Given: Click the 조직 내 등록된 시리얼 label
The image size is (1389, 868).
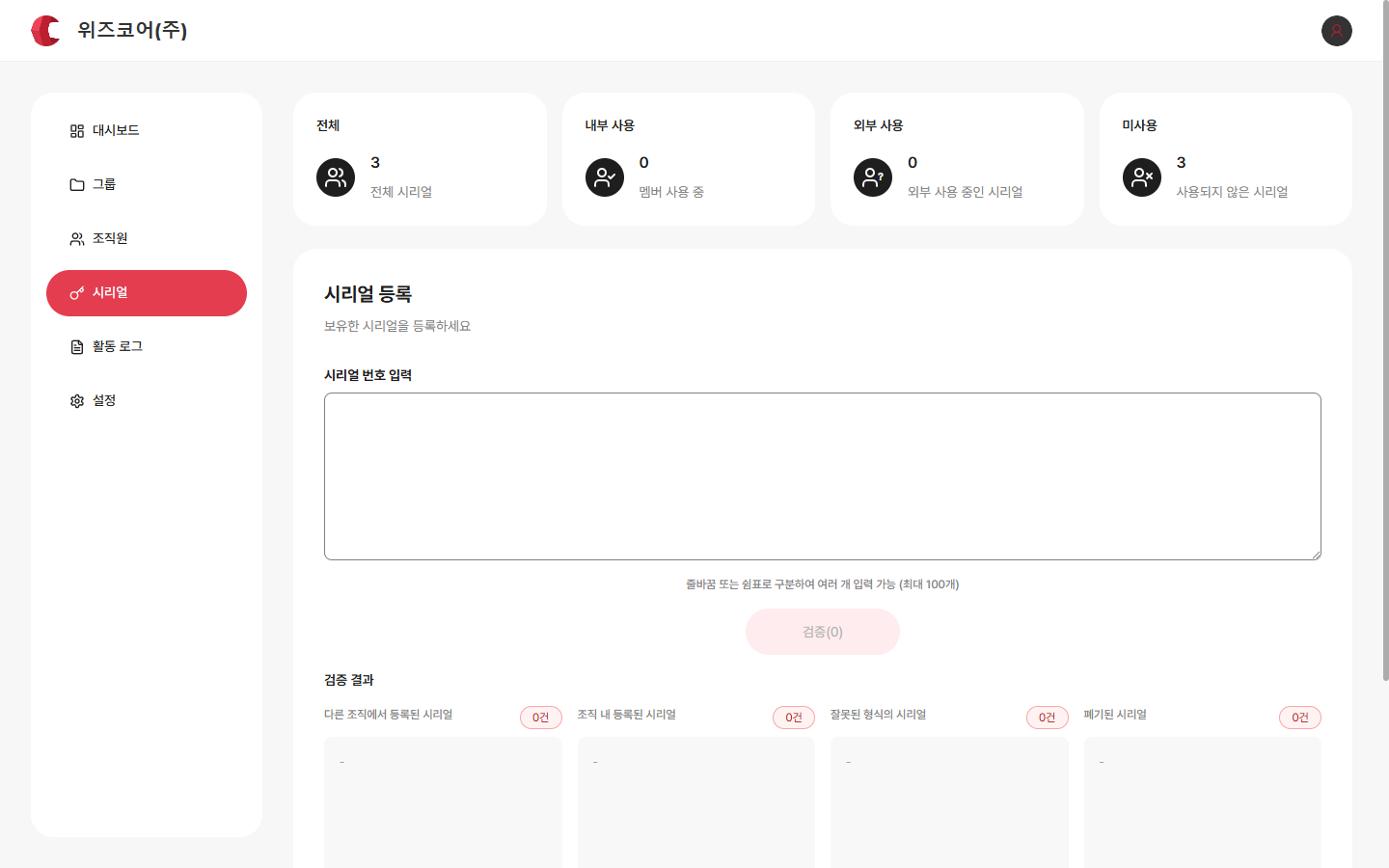Looking at the screenshot, I should click(x=627, y=715).
